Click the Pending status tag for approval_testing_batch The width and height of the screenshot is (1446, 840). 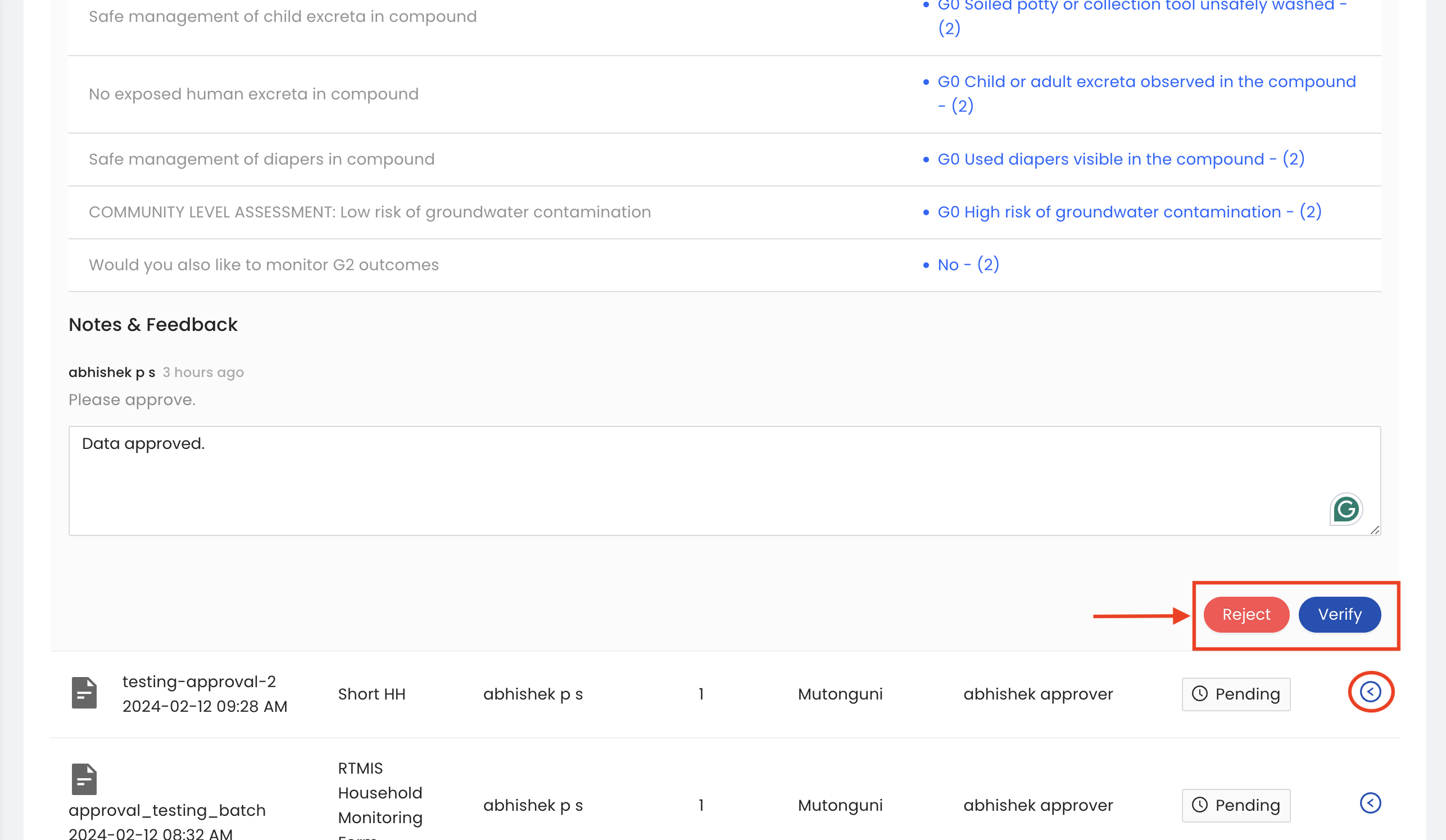[1236, 806]
